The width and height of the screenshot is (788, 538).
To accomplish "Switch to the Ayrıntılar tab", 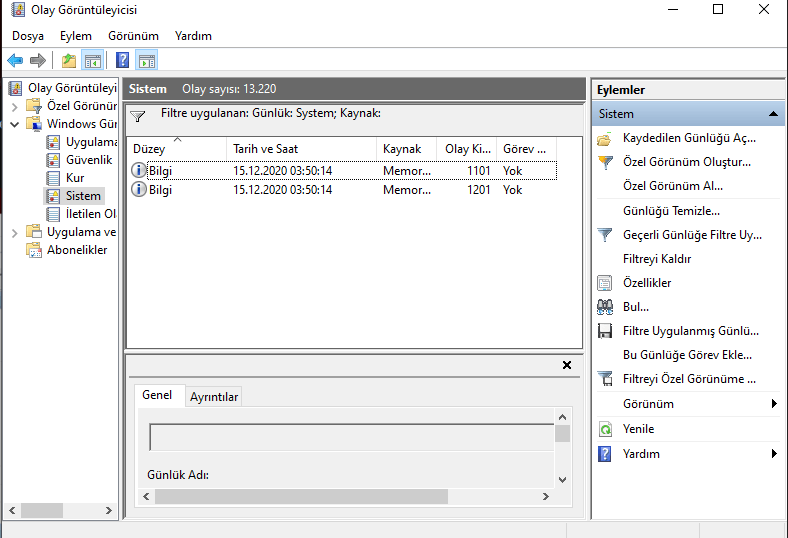I will (214, 397).
